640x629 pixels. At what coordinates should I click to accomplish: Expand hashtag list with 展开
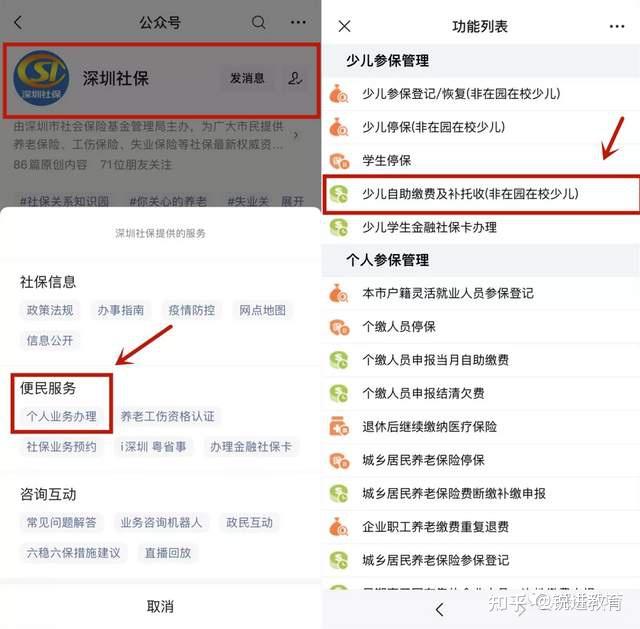pos(292,201)
